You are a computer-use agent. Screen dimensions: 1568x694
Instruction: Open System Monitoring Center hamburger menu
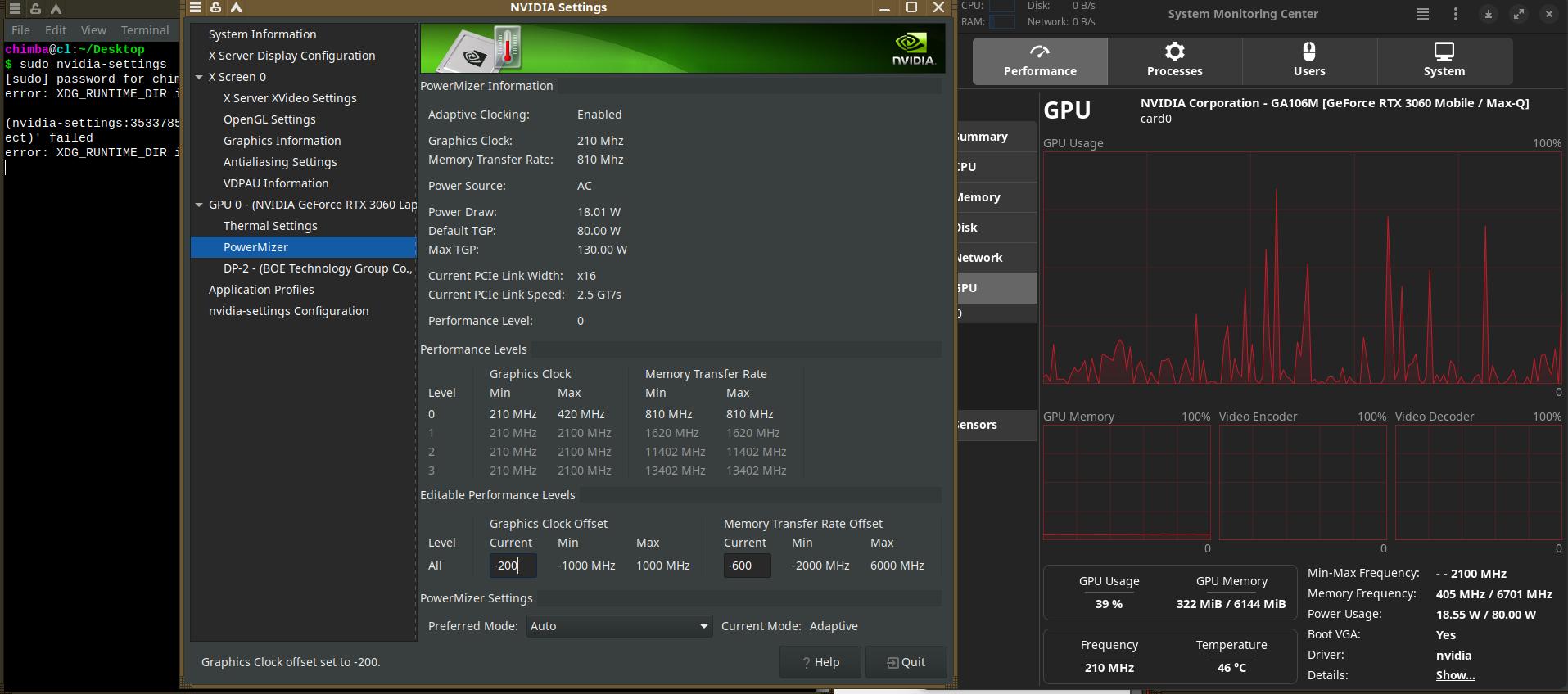pyautogui.click(x=1423, y=14)
